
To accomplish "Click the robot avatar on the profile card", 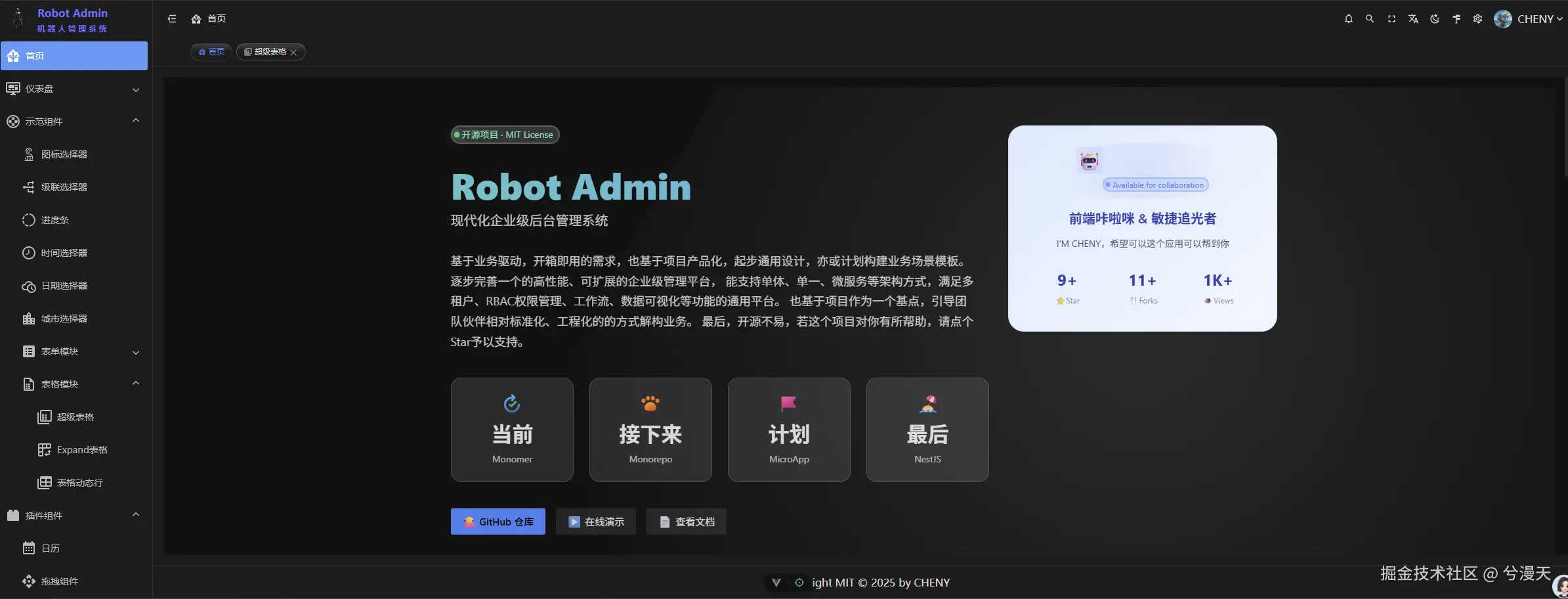I will (x=1090, y=161).
